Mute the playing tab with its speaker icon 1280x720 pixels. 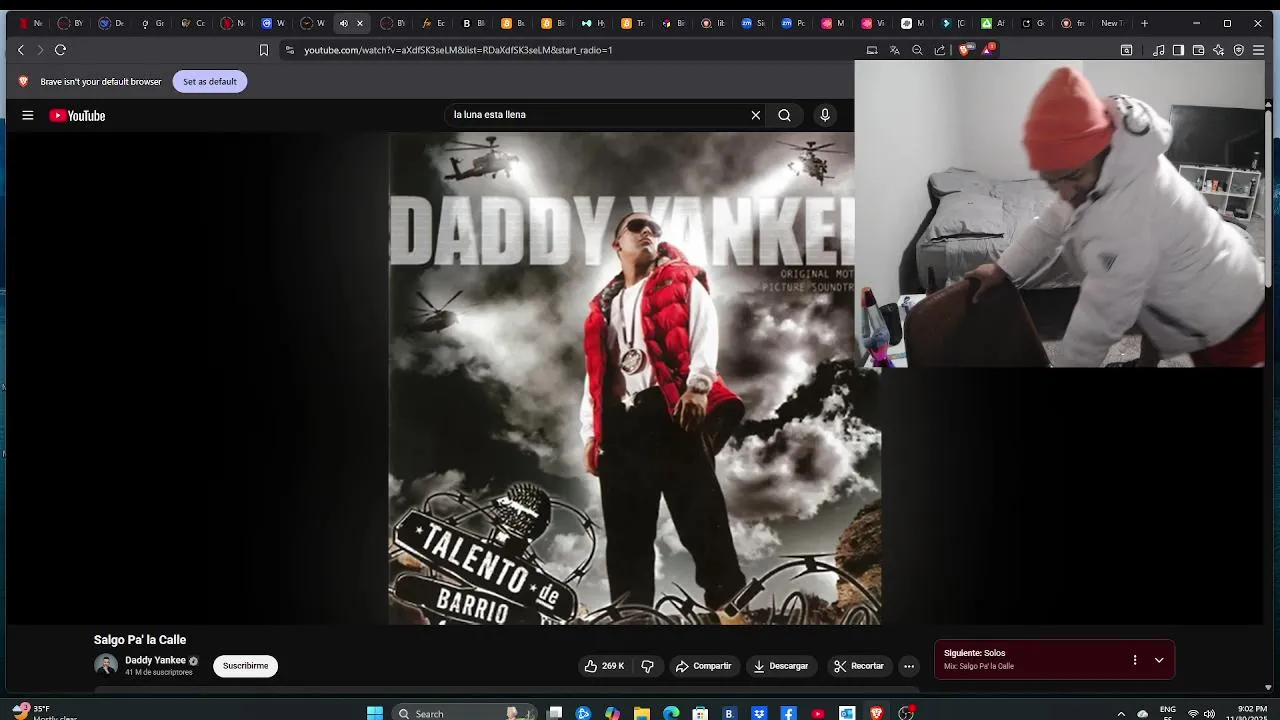point(344,23)
